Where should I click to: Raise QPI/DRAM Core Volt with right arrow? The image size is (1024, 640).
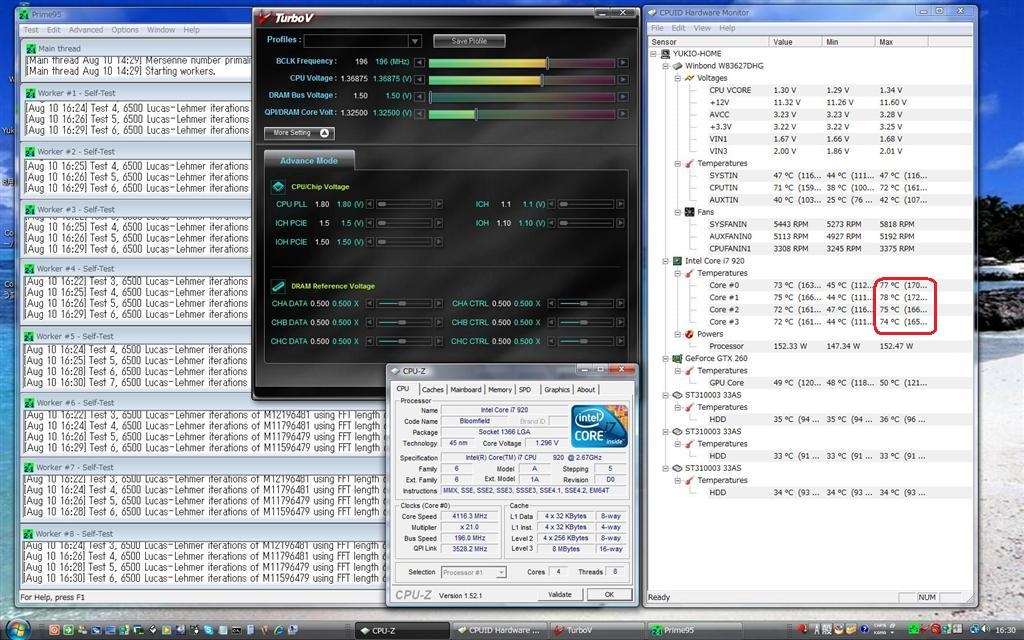(x=624, y=114)
